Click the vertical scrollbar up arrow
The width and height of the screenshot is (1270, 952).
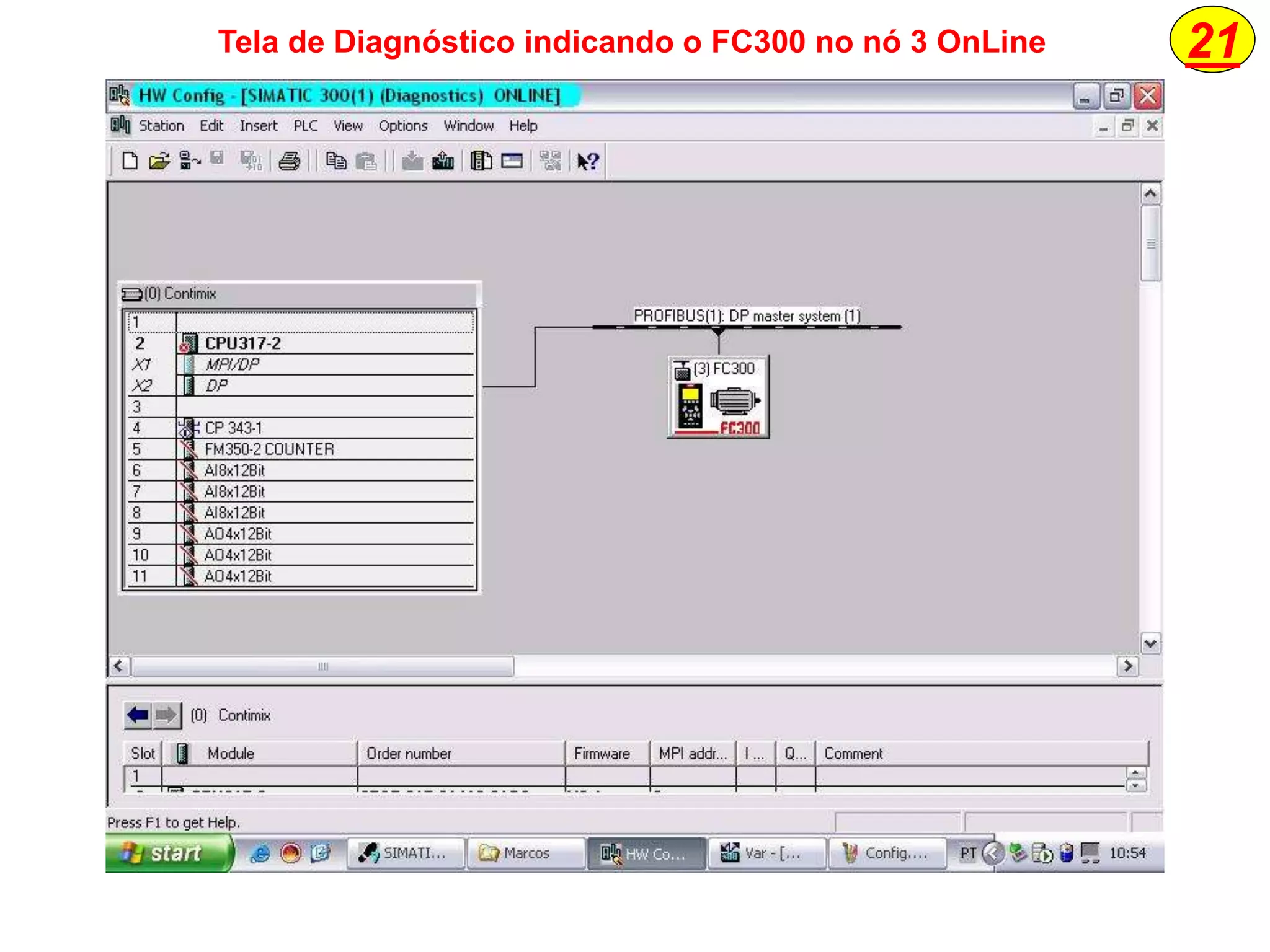(1151, 194)
